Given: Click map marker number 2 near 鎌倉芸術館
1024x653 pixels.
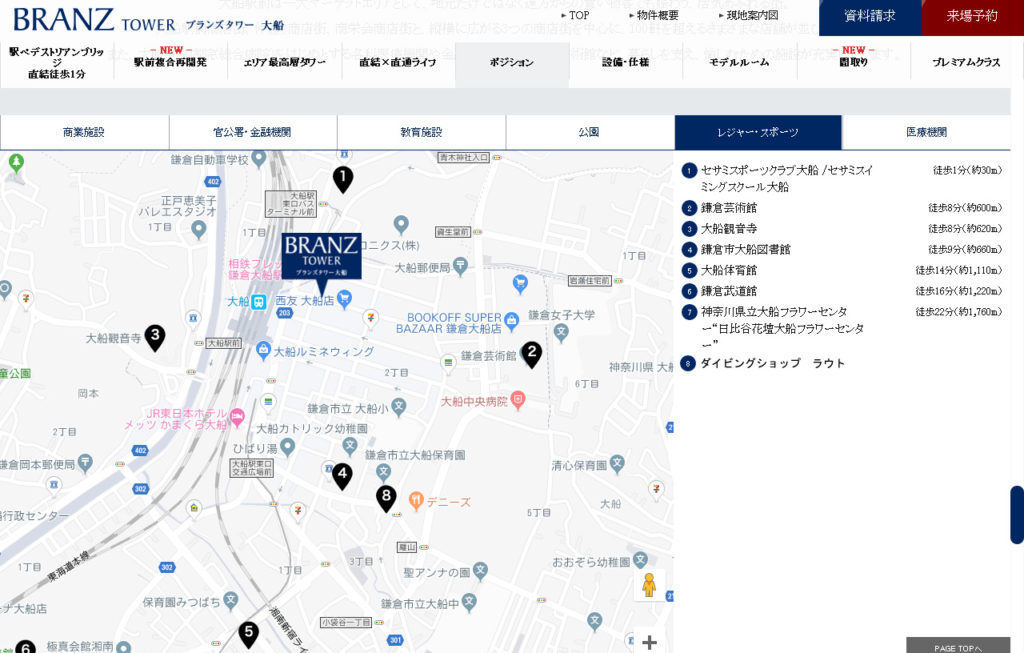Looking at the screenshot, I should click(532, 355).
